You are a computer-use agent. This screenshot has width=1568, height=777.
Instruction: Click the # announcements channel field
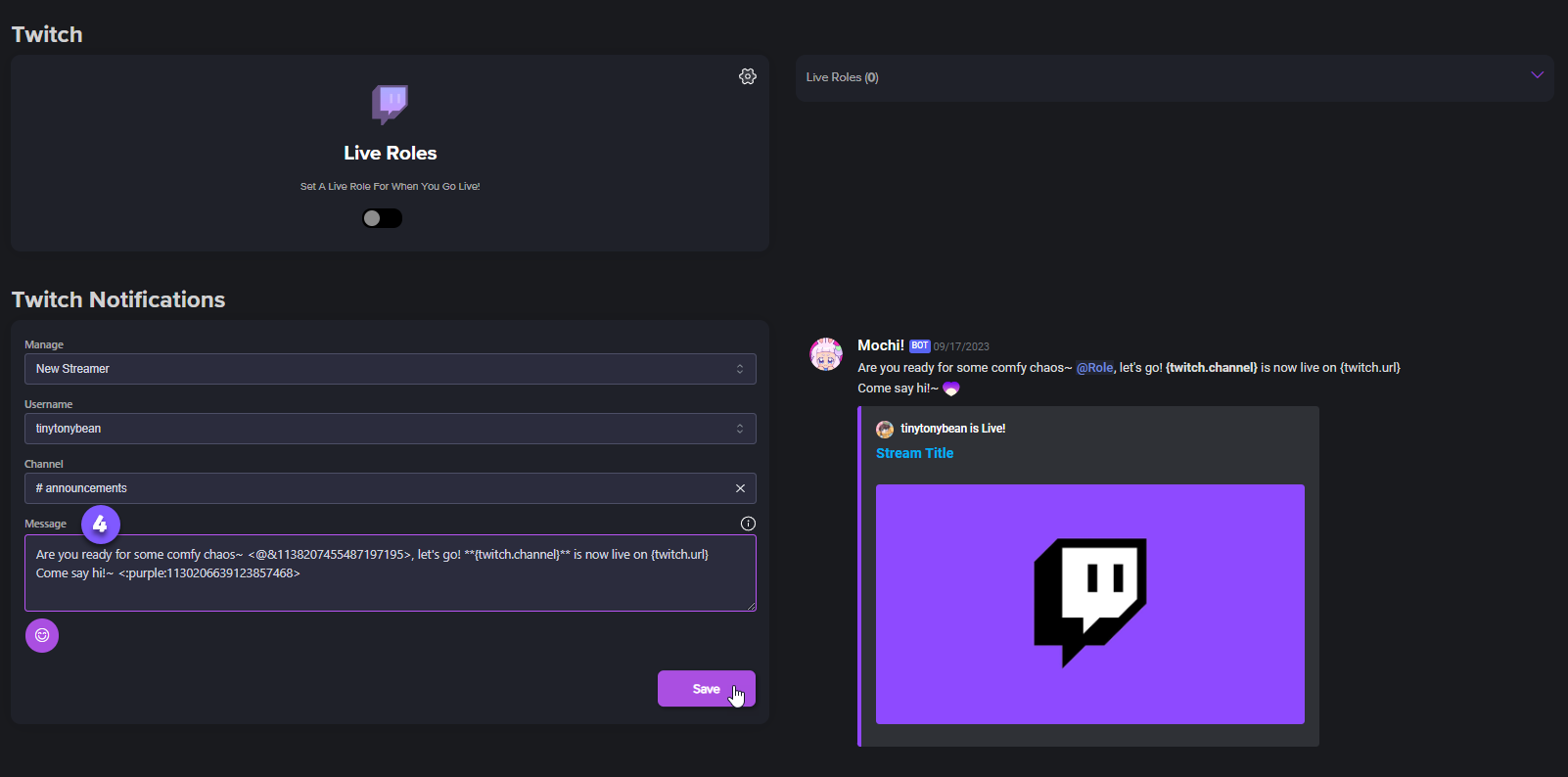(x=372, y=488)
